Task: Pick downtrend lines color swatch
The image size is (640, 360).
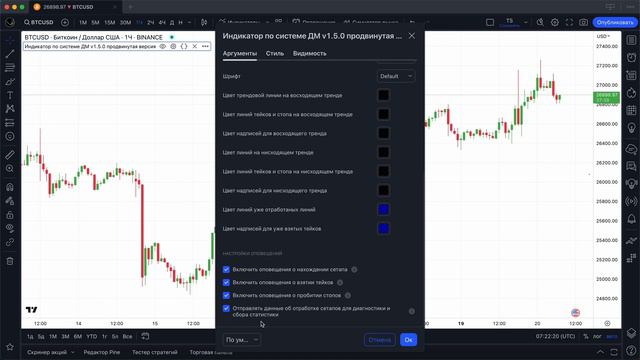Action: click(383, 152)
